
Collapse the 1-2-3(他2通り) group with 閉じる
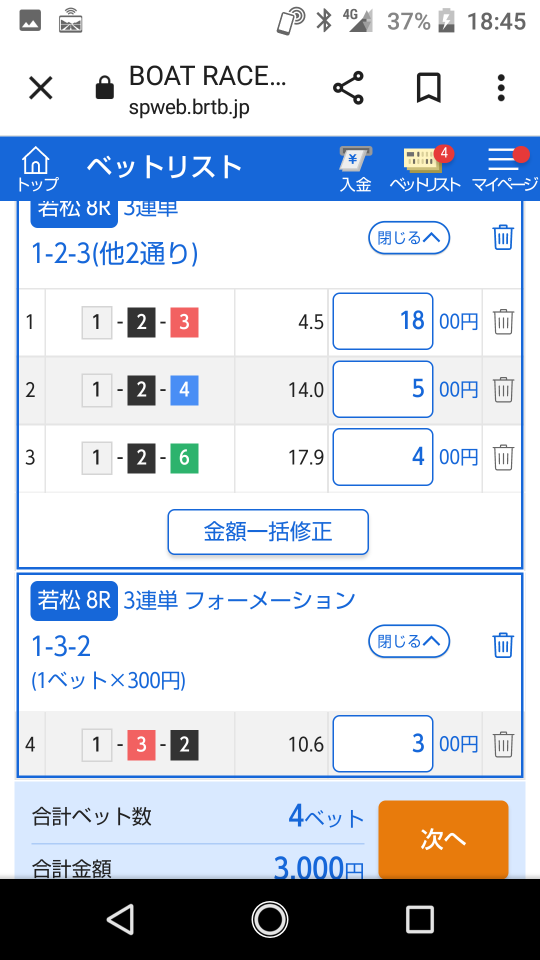[x=409, y=238]
